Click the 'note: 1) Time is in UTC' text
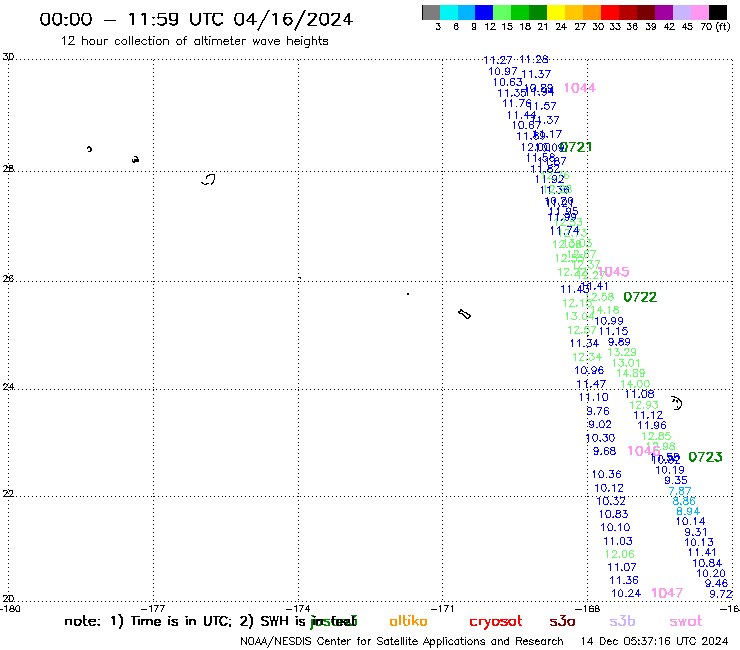The height and width of the screenshot is (650, 740). [x=148, y=621]
